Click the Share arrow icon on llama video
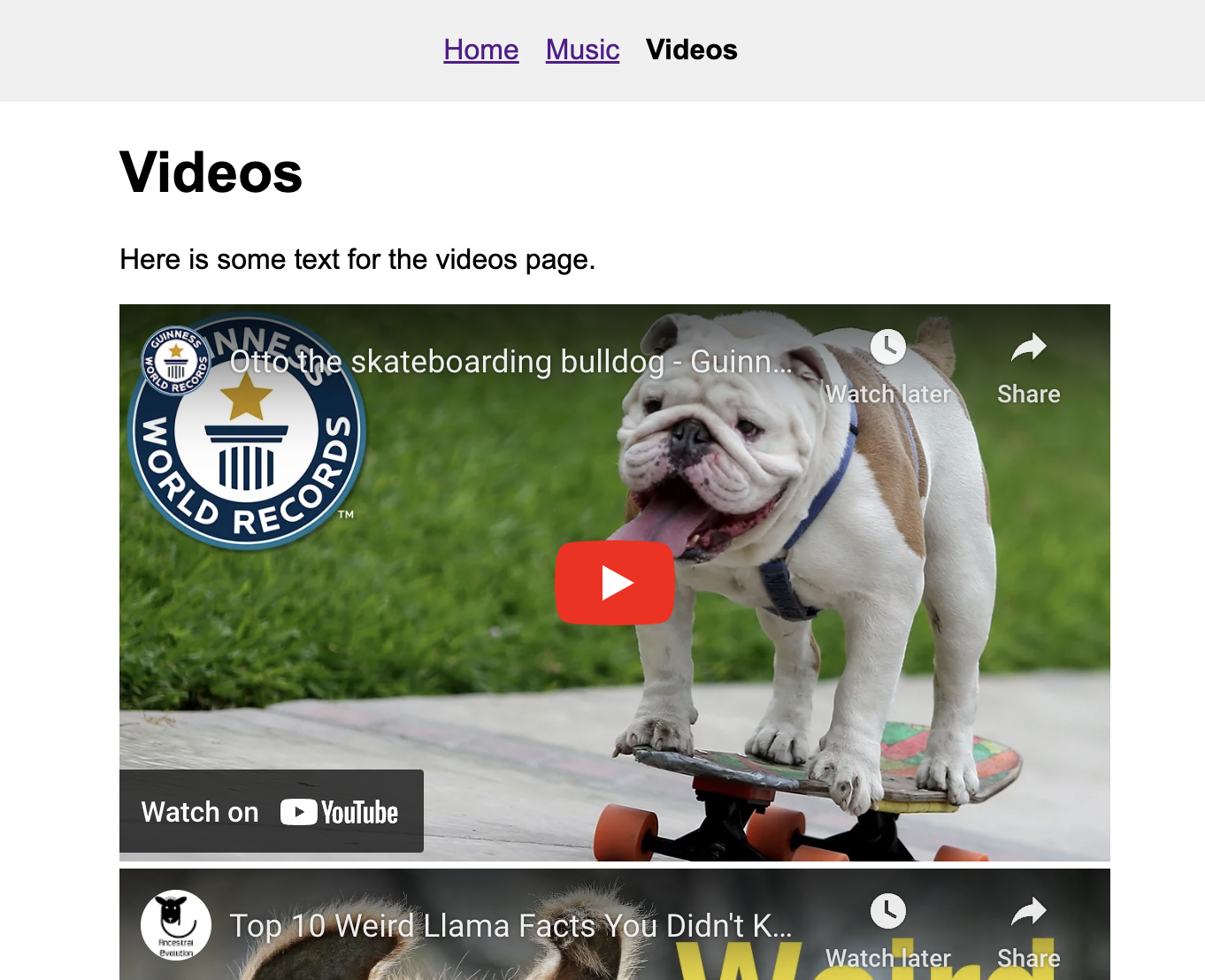The height and width of the screenshot is (980, 1205). pyautogui.click(x=1028, y=911)
